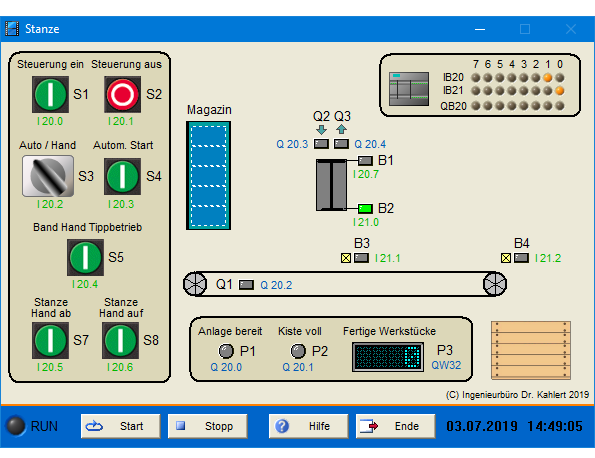Click the I 20.0 address label
The height and width of the screenshot is (458, 595).
[x=50, y=121]
